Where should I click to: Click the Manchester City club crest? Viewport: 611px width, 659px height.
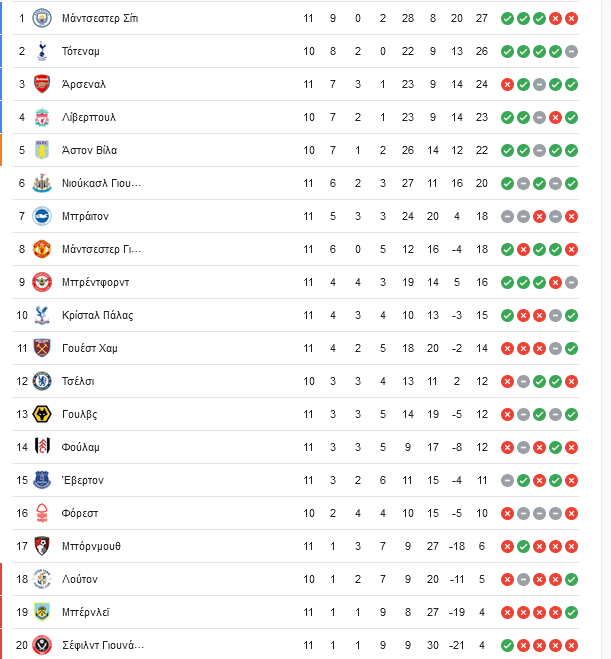point(42,18)
